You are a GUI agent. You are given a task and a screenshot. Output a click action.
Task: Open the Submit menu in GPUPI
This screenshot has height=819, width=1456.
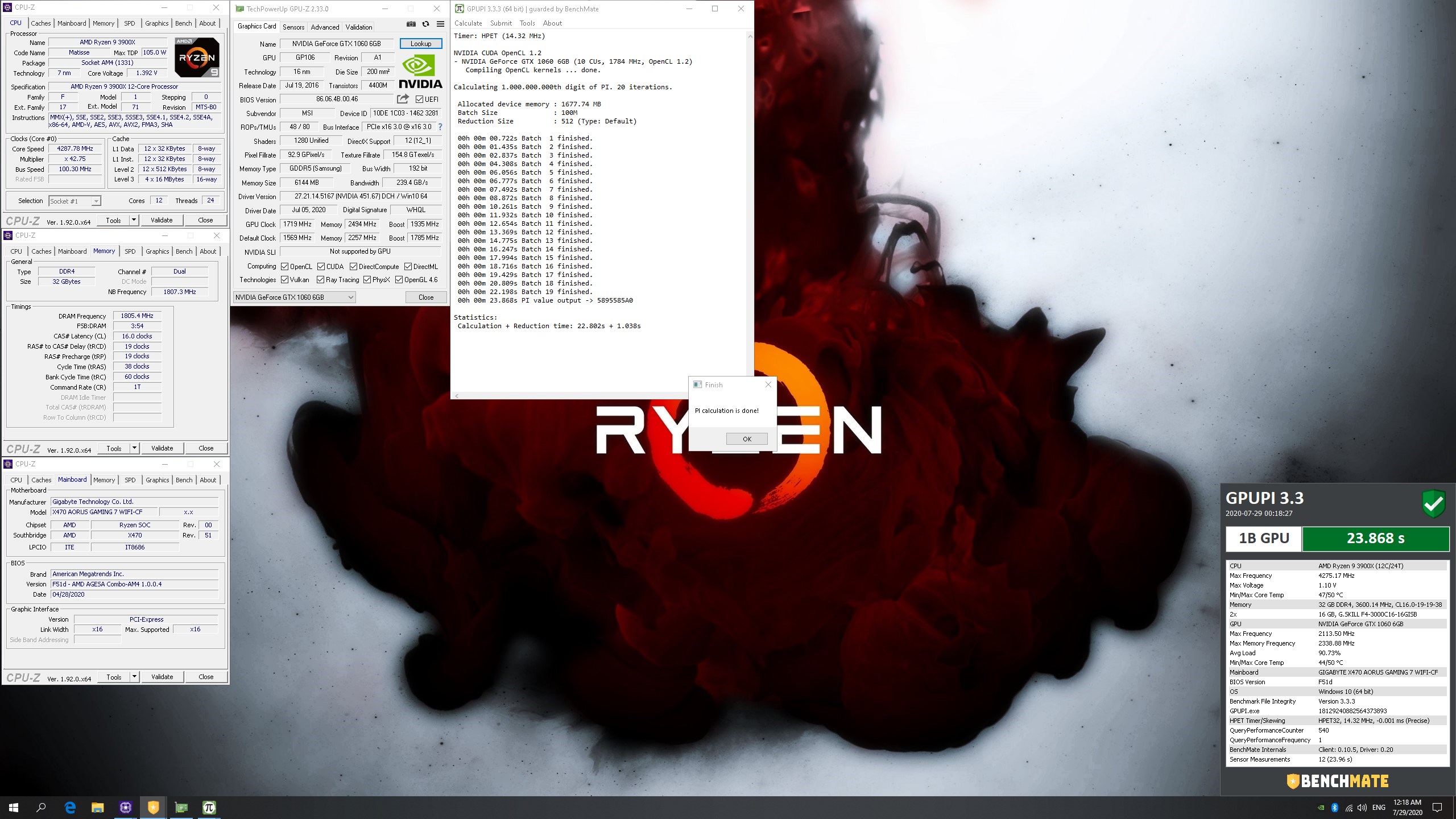[501, 23]
